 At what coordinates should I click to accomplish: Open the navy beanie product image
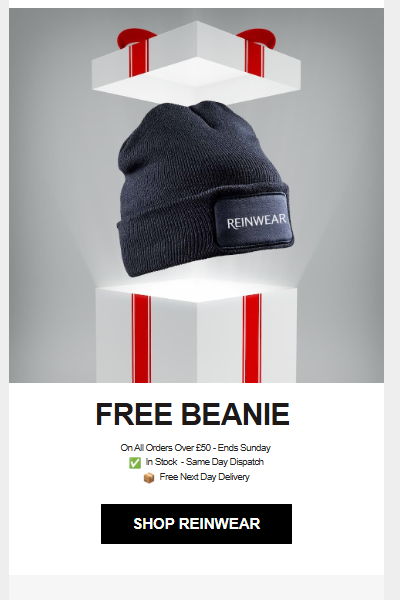pyautogui.click(x=205, y=188)
